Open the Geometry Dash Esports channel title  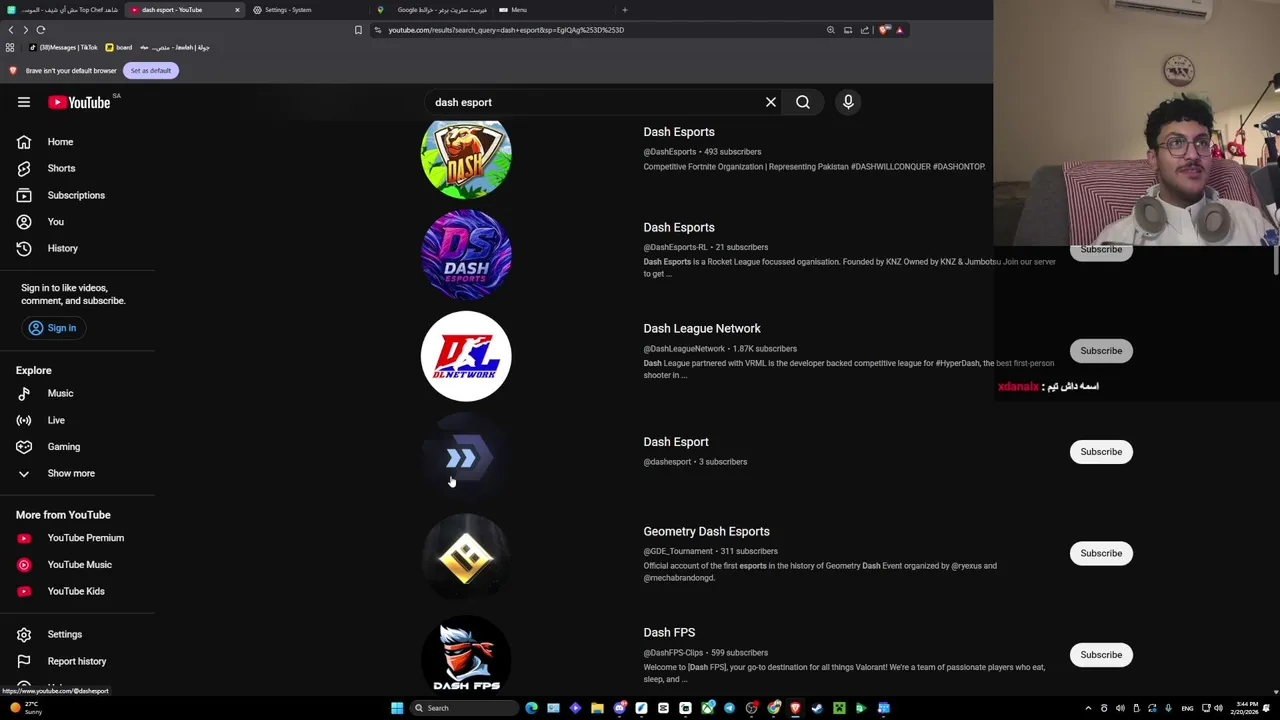[706, 531]
